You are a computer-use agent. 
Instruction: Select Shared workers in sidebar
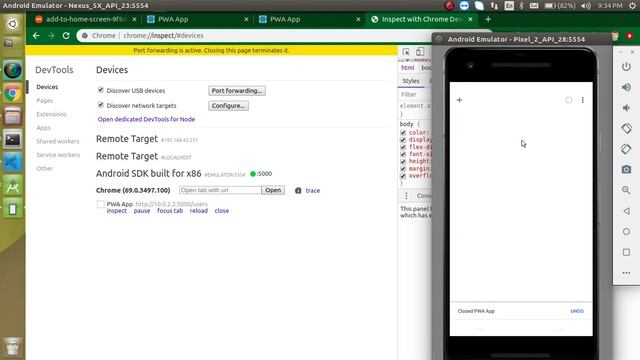coord(58,141)
